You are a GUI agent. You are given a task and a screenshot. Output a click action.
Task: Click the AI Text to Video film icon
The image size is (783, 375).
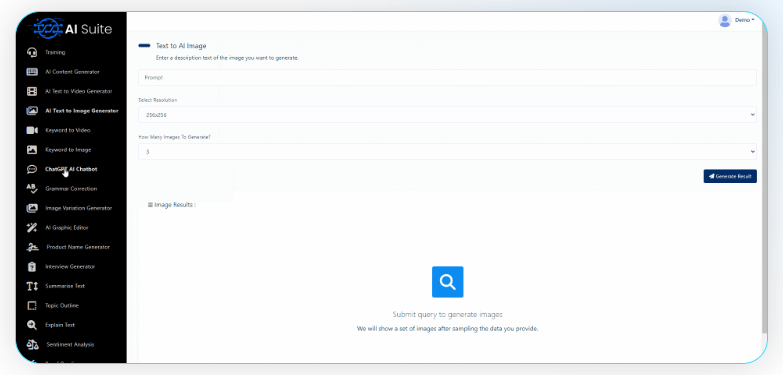pyautogui.click(x=32, y=91)
